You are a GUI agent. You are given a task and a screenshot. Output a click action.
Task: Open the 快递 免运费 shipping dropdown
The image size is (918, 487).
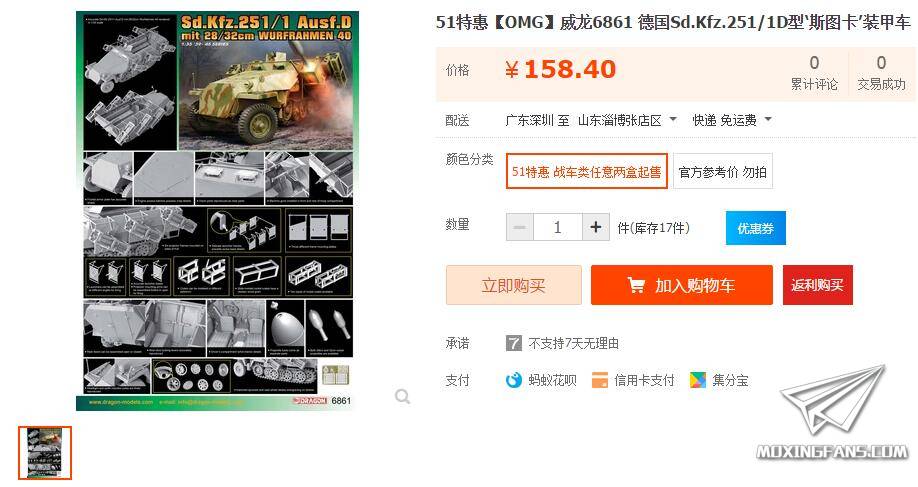[732, 120]
